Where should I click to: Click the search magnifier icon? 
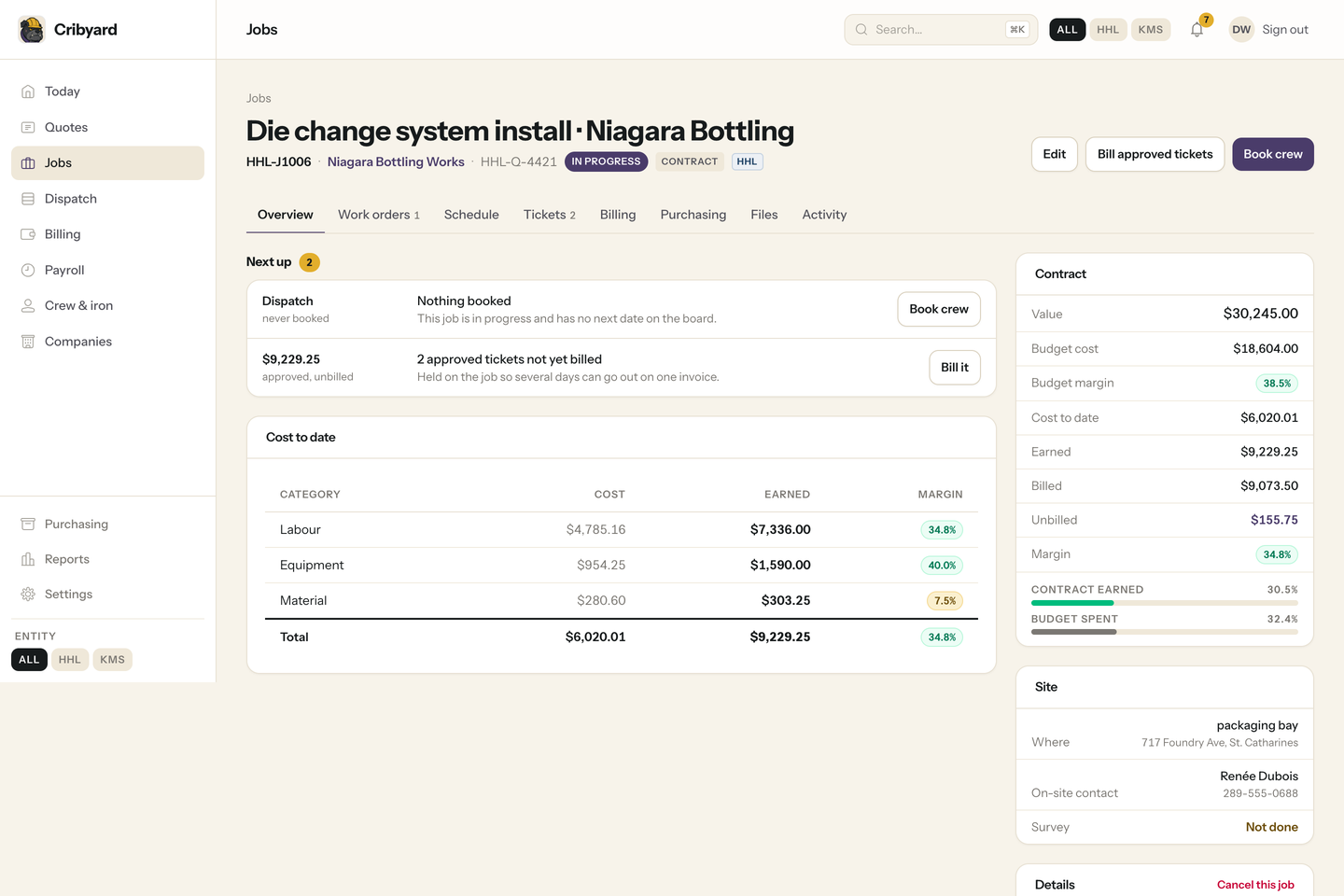pyautogui.click(x=861, y=30)
